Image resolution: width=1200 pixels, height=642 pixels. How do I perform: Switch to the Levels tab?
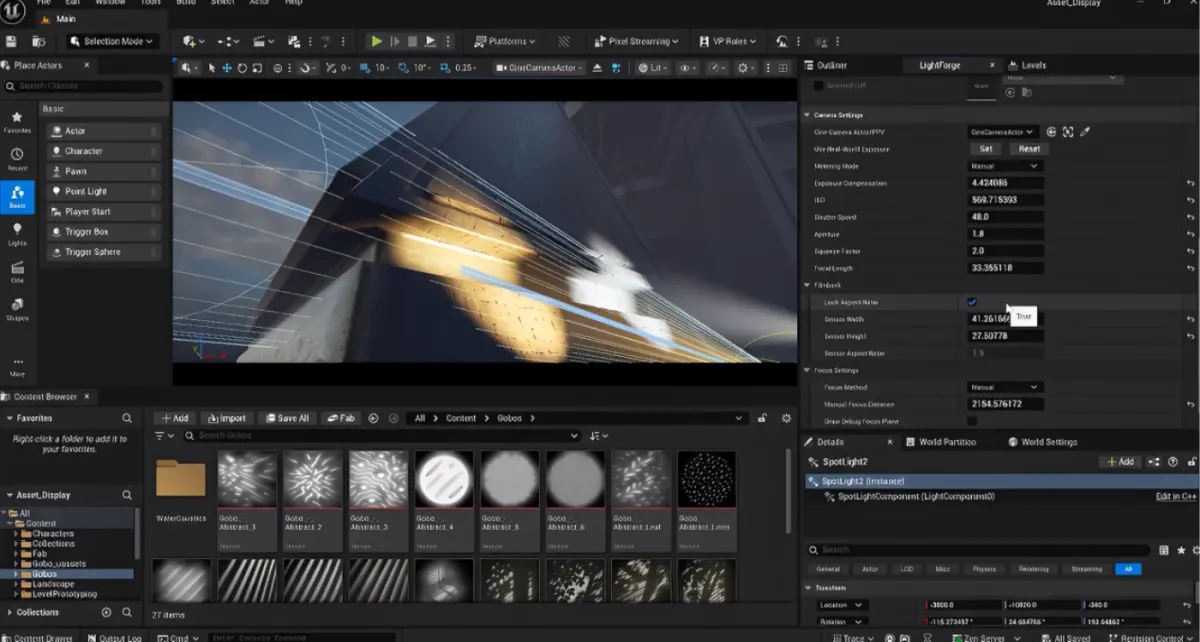[1033, 65]
